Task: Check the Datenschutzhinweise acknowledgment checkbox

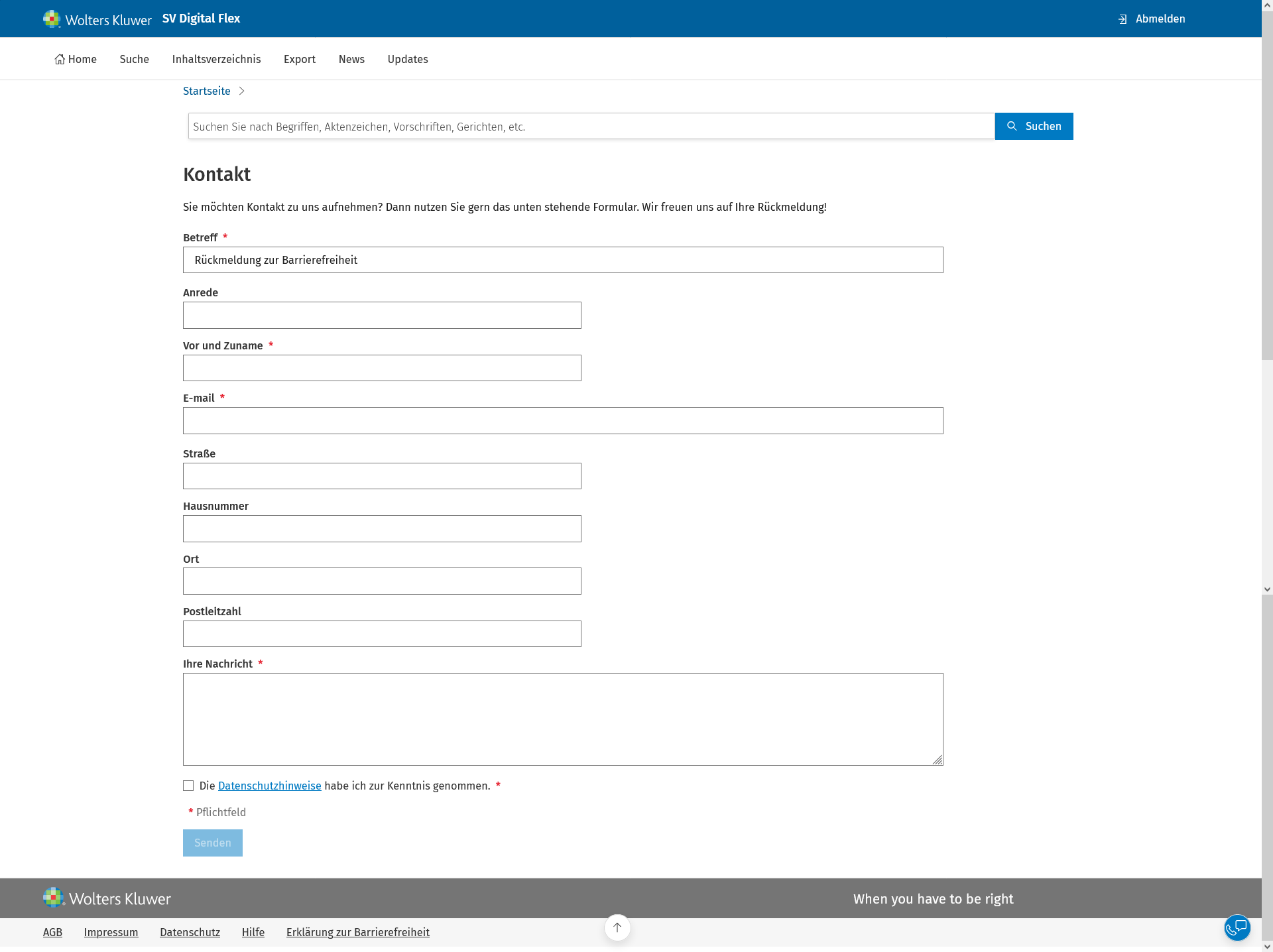Action: [x=188, y=786]
